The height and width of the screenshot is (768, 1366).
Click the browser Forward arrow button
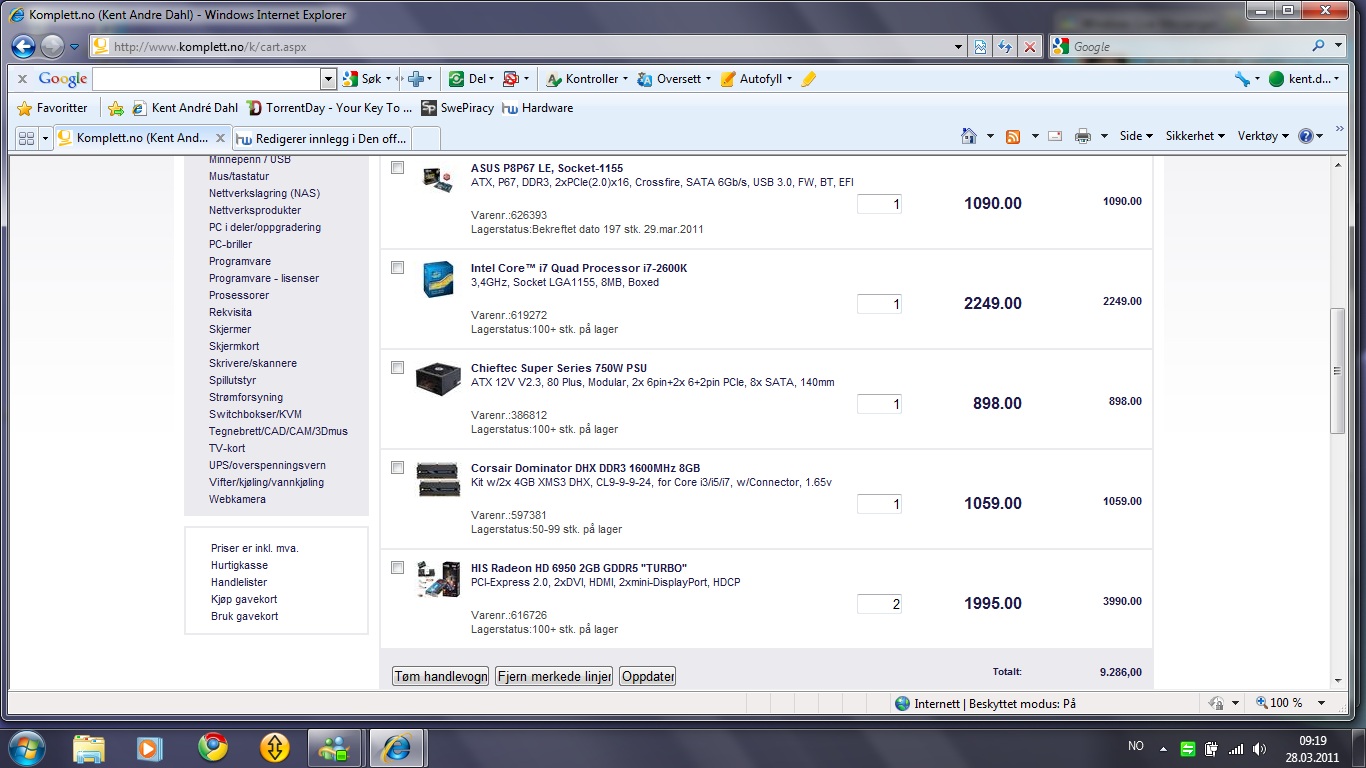[52, 46]
